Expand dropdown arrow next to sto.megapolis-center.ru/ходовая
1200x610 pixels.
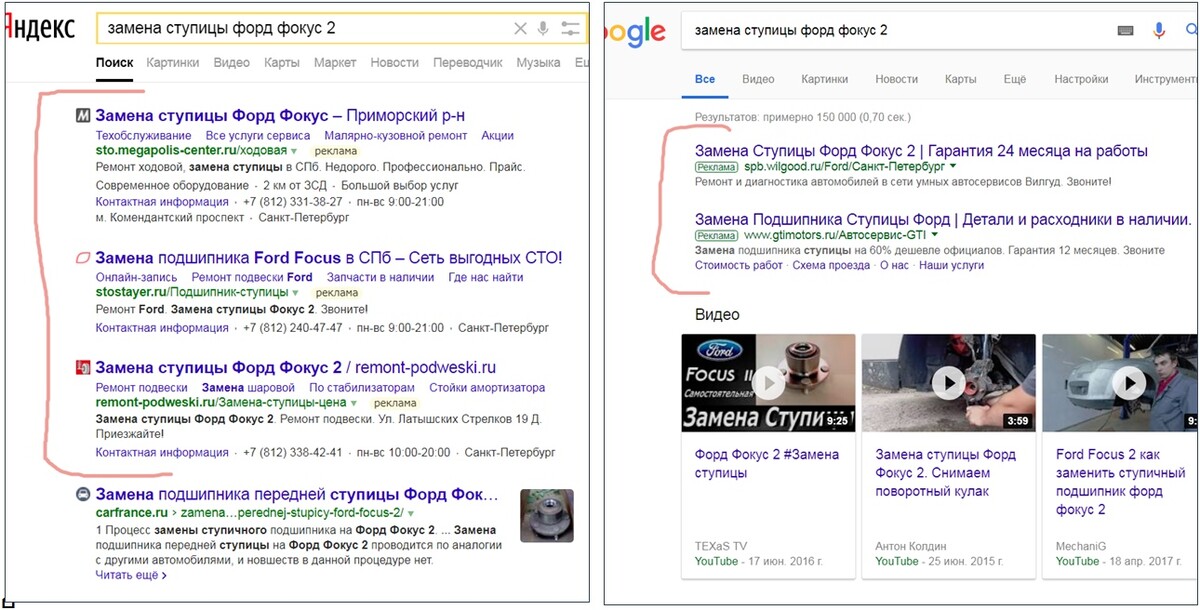[294, 151]
